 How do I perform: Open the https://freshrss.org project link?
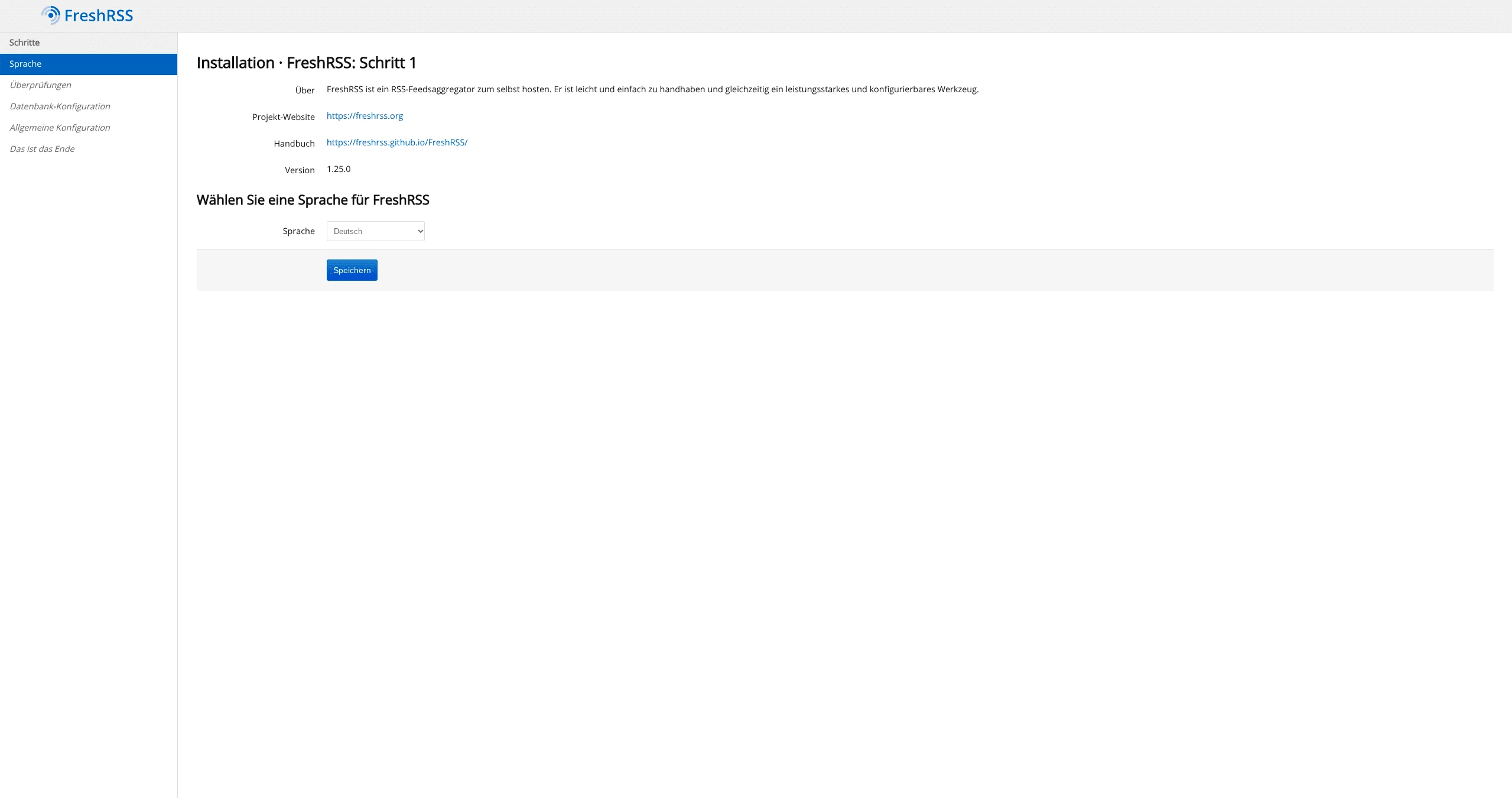click(x=365, y=116)
